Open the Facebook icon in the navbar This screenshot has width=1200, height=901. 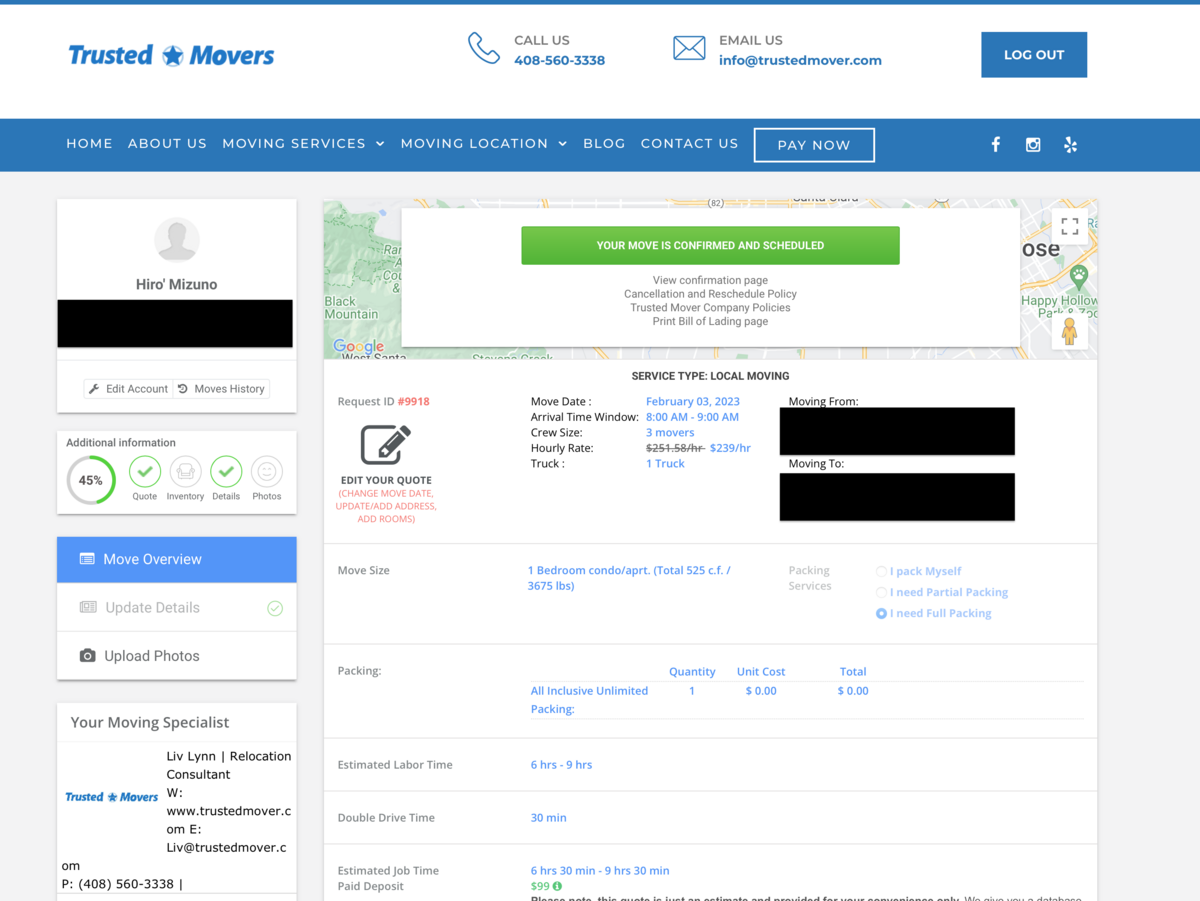pos(996,145)
